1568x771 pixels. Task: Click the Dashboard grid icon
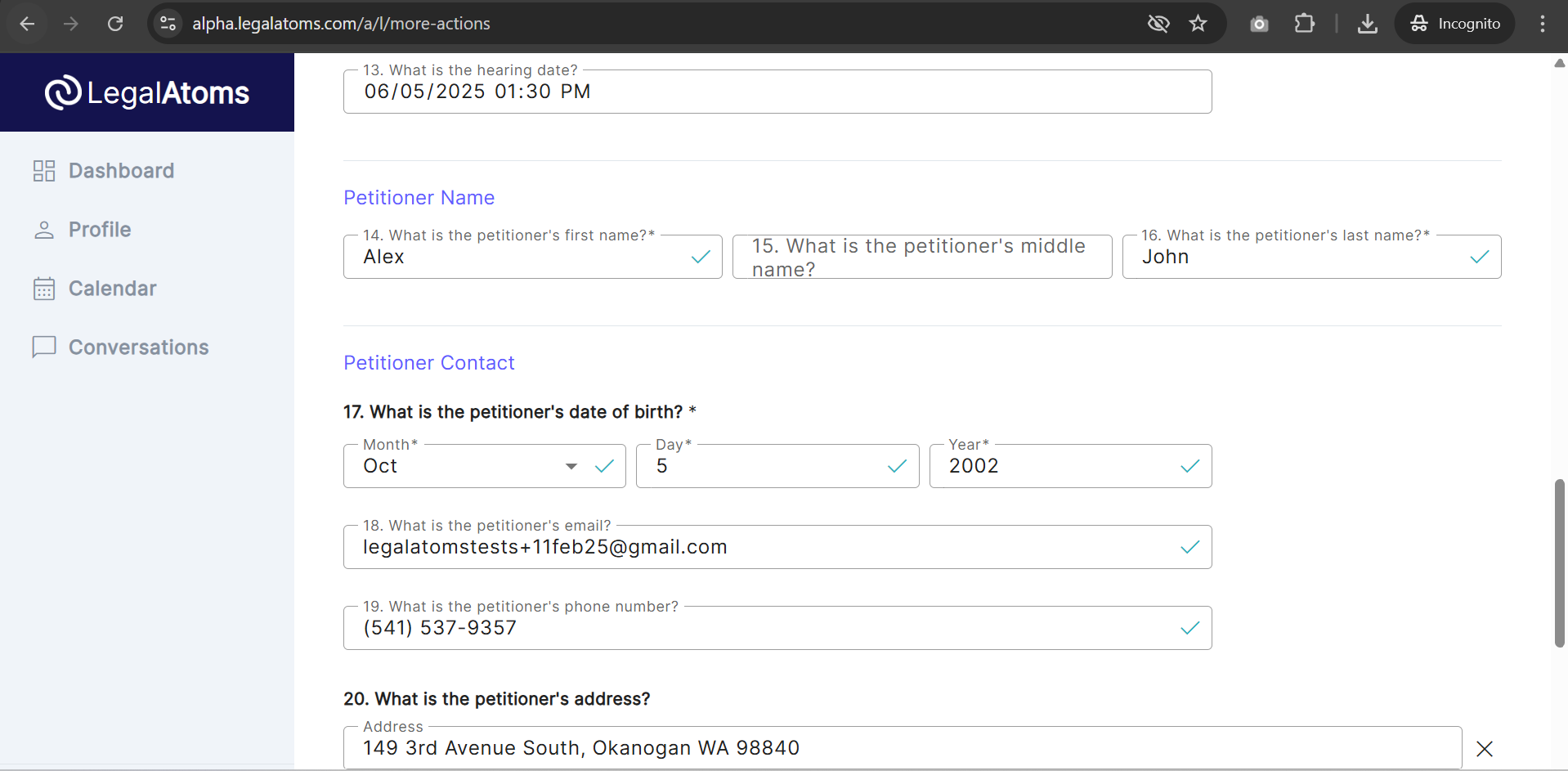click(x=44, y=171)
